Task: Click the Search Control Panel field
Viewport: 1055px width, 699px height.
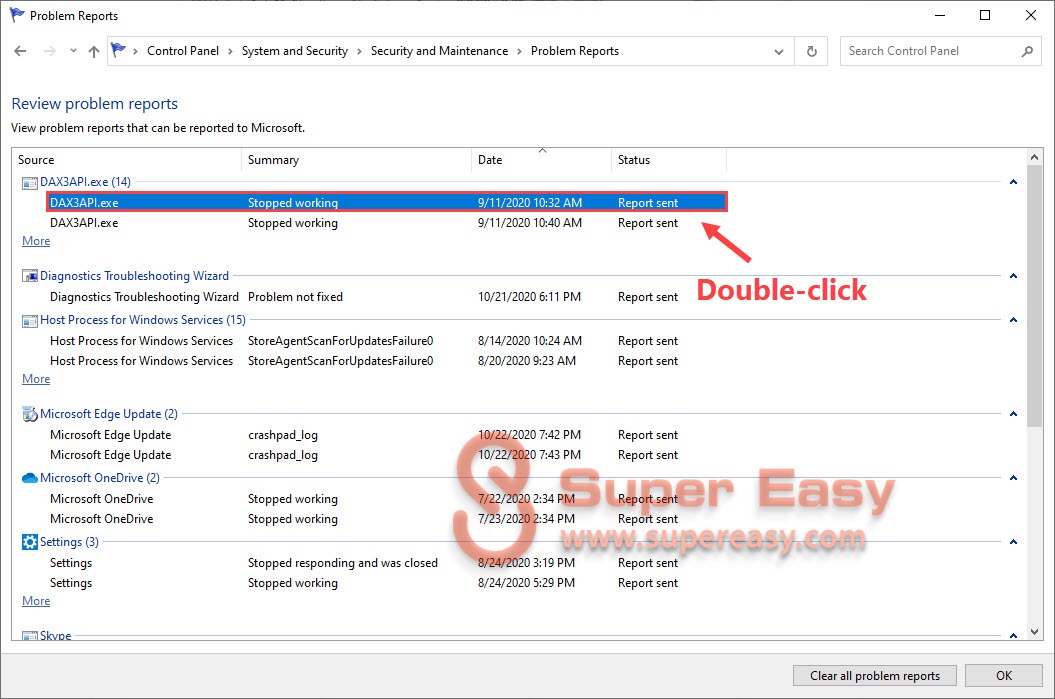Action: pos(941,51)
